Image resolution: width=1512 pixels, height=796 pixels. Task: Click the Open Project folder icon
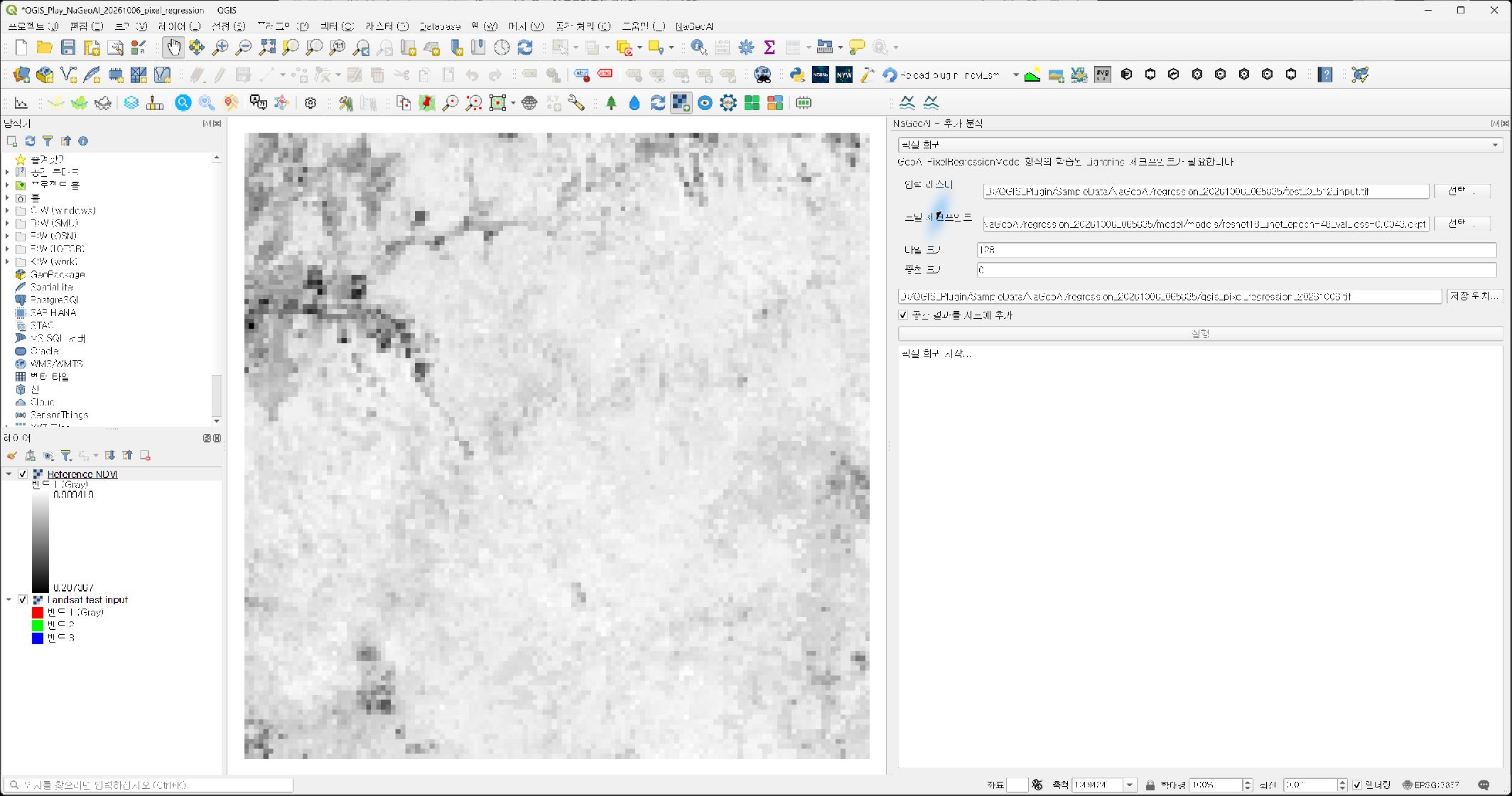(x=44, y=48)
